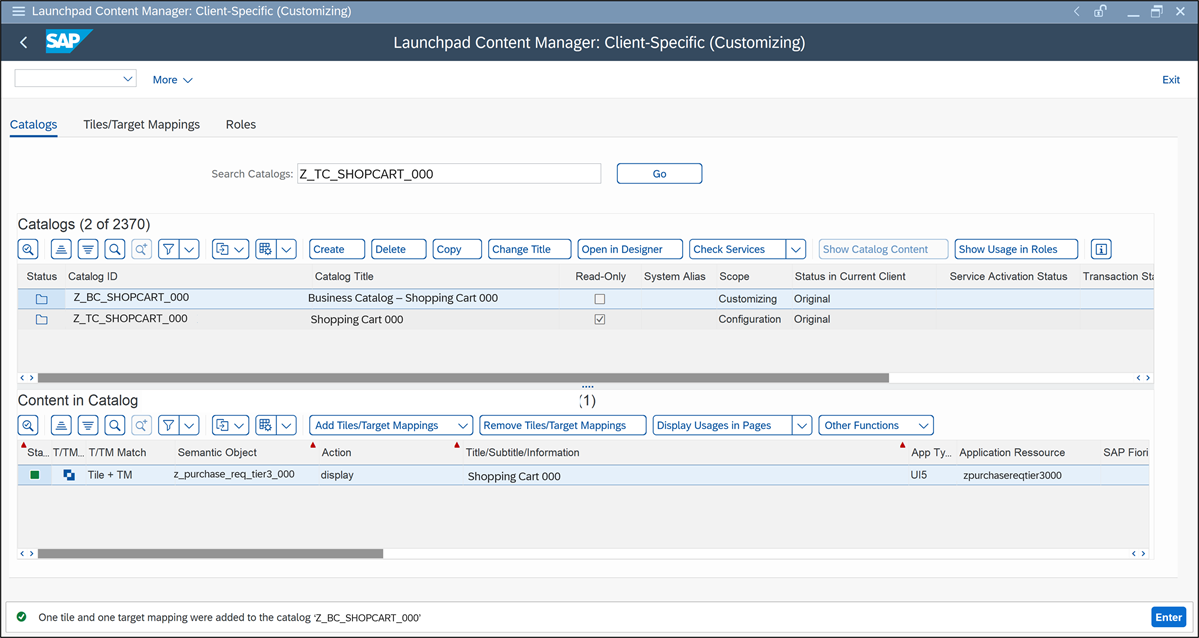1199x638 pixels.
Task: Sort ascending in Content in Catalog toolbar
Action: pyautogui.click(x=62, y=425)
